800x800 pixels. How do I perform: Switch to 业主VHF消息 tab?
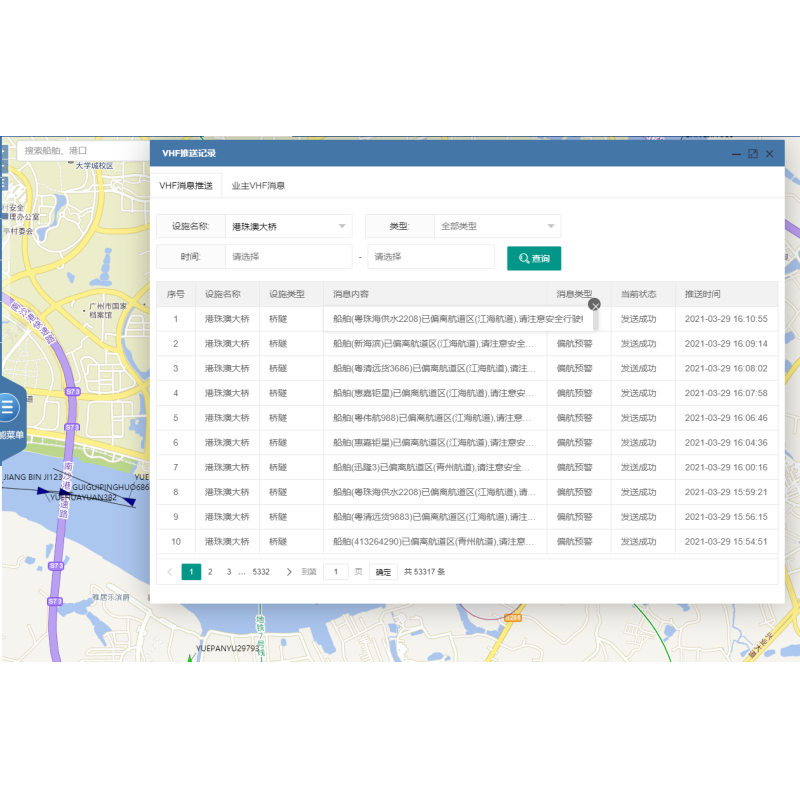click(x=258, y=186)
